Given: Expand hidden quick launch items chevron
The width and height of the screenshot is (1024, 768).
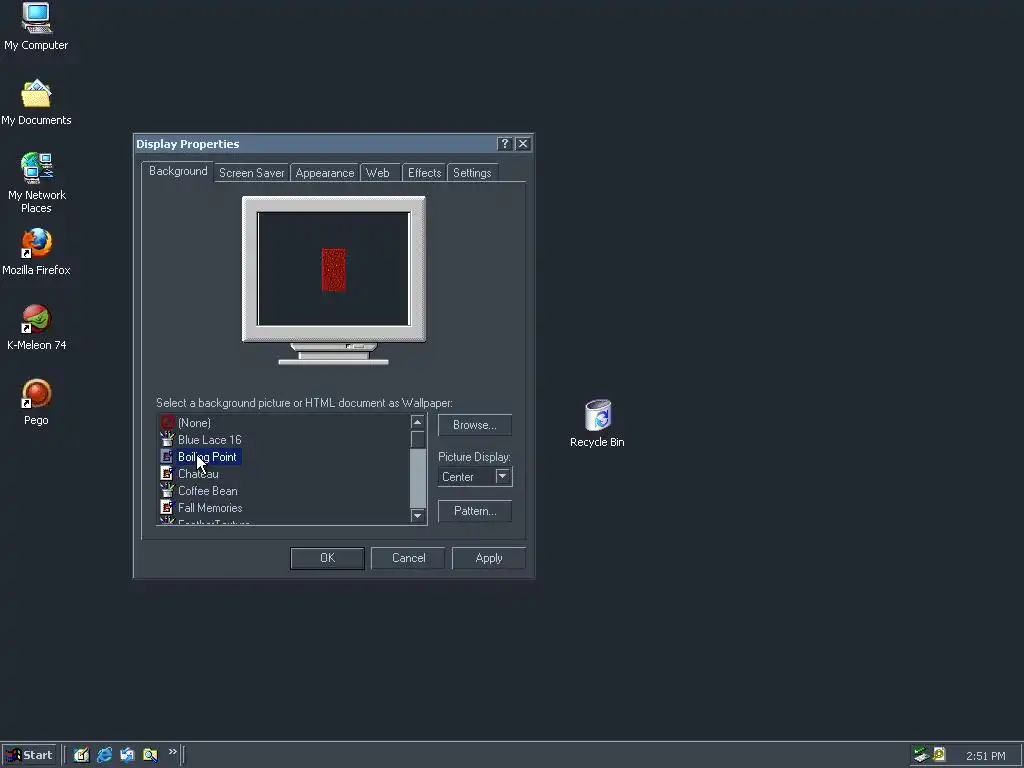Looking at the screenshot, I should [172, 752].
